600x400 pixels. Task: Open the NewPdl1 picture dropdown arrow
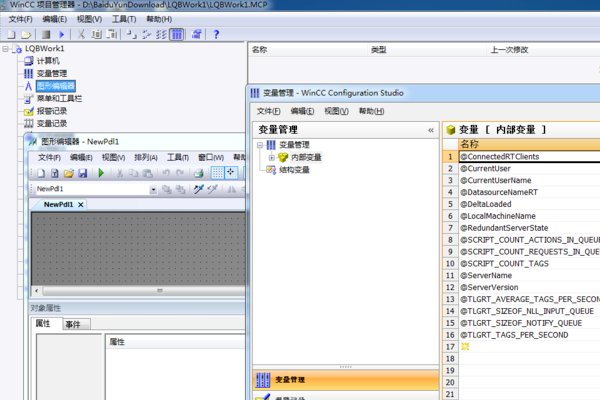point(153,189)
